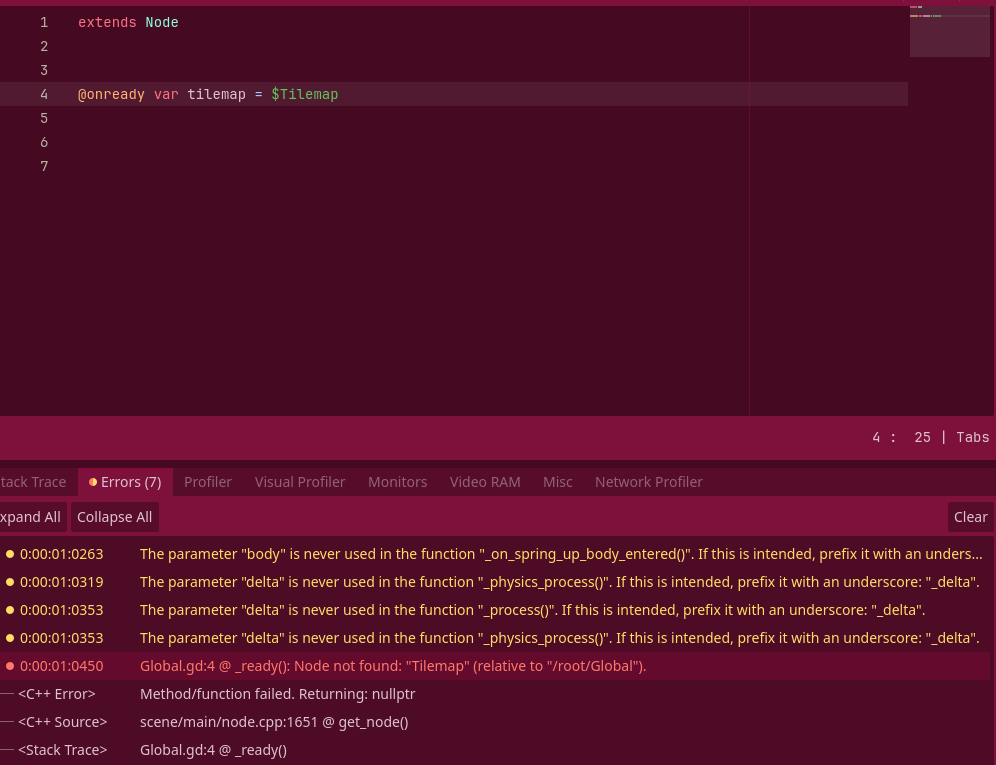The width and height of the screenshot is (996, 765).
Task: Select the C++ Source node.cpp:1651 row
Action: (495, 722)
